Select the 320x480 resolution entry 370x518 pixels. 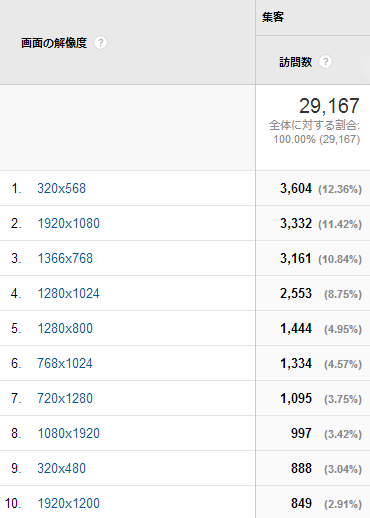[x=61, y=468]
